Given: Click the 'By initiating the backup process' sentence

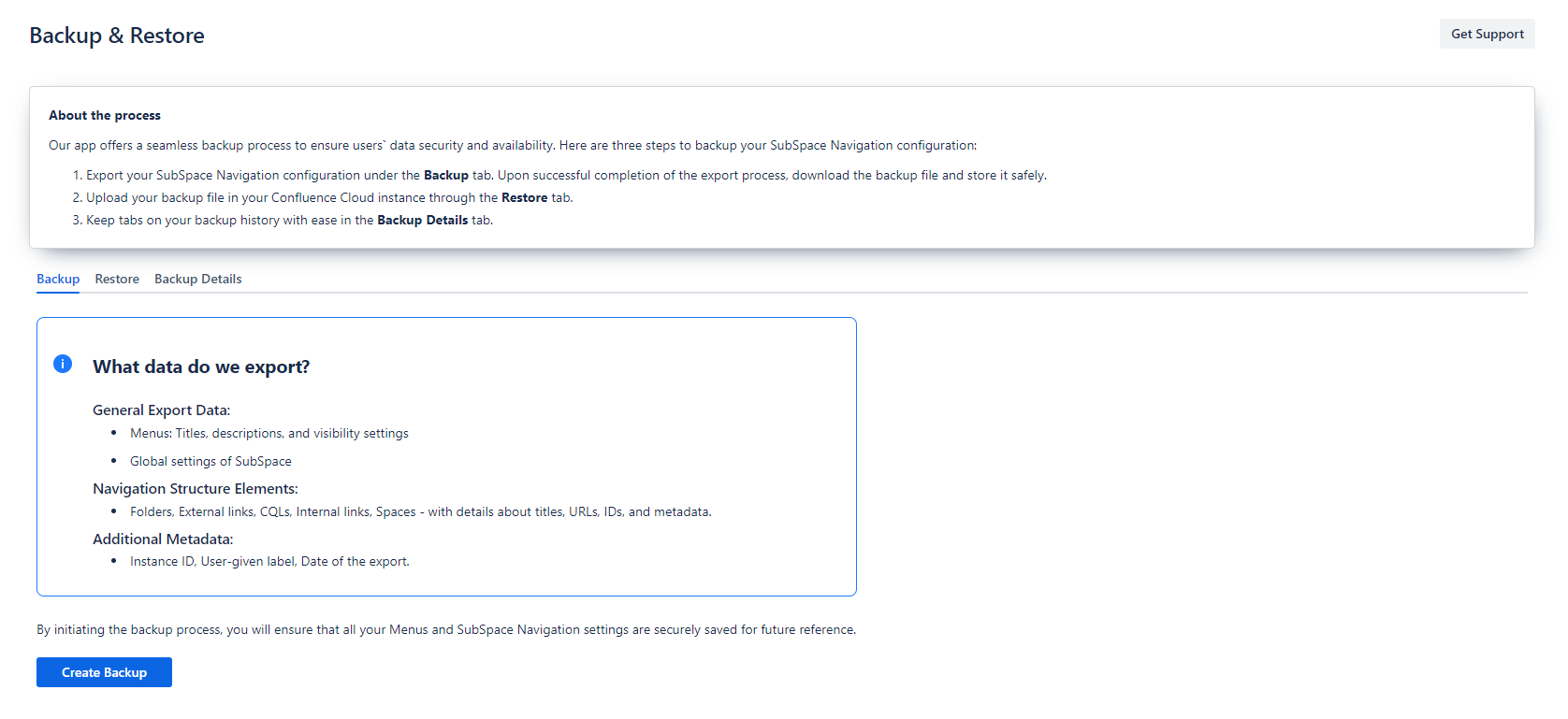Looking at the screenshot, I should (x=445, y=629).
